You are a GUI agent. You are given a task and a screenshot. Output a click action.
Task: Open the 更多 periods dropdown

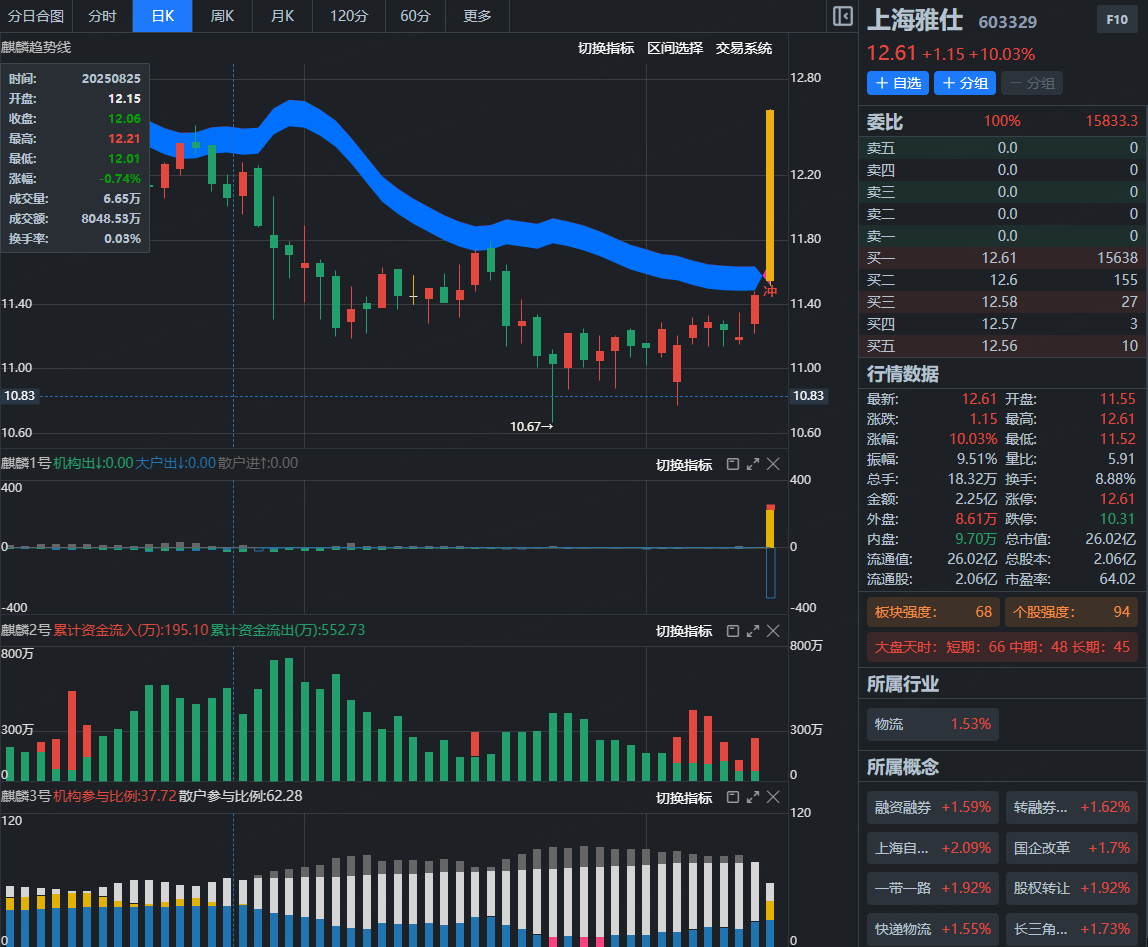coord(477,16)
